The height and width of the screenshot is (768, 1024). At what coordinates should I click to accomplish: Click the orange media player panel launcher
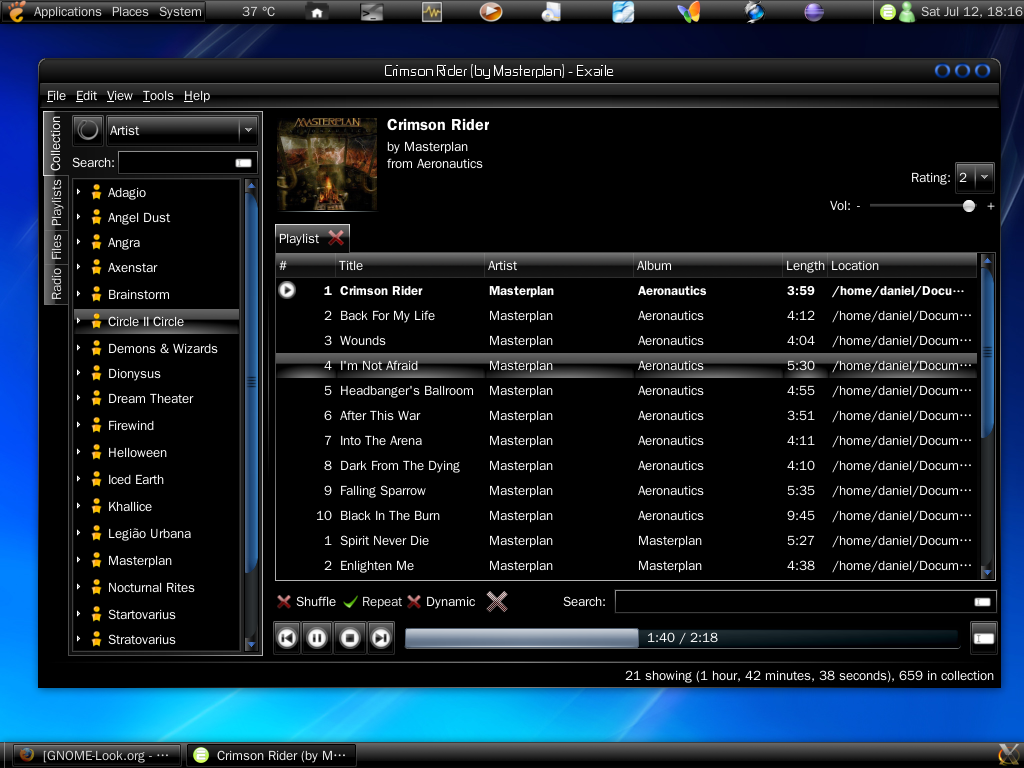coord(490,12)
